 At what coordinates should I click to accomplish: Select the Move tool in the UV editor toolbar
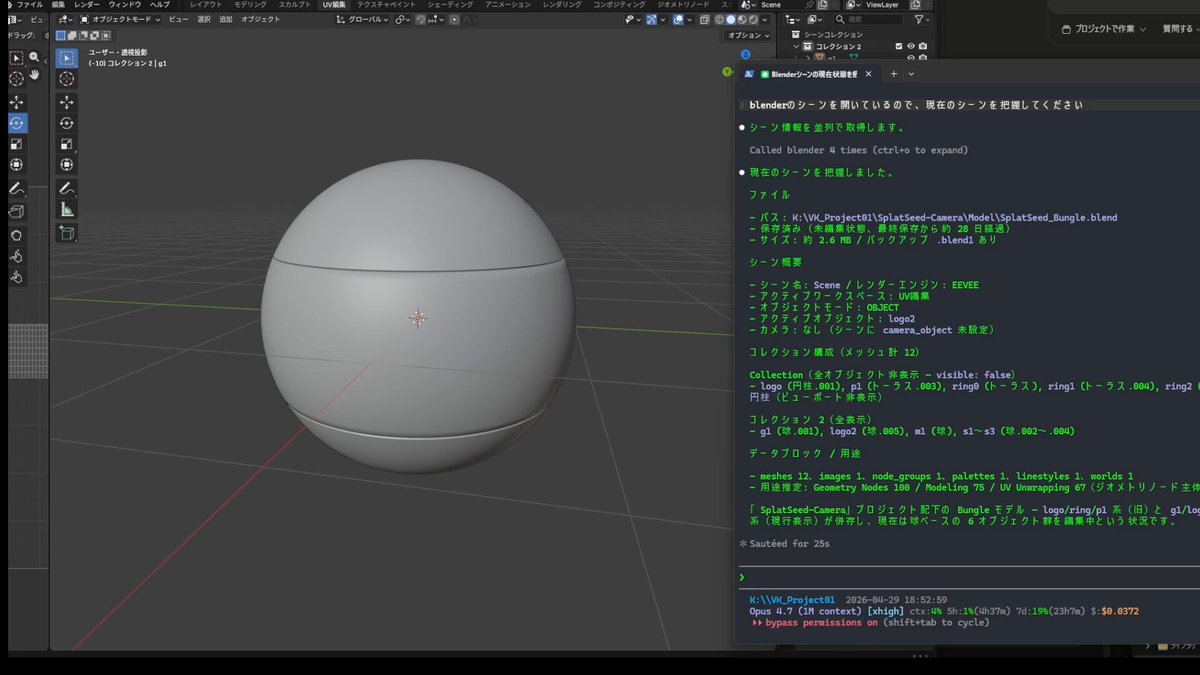(x=17, y=103)
